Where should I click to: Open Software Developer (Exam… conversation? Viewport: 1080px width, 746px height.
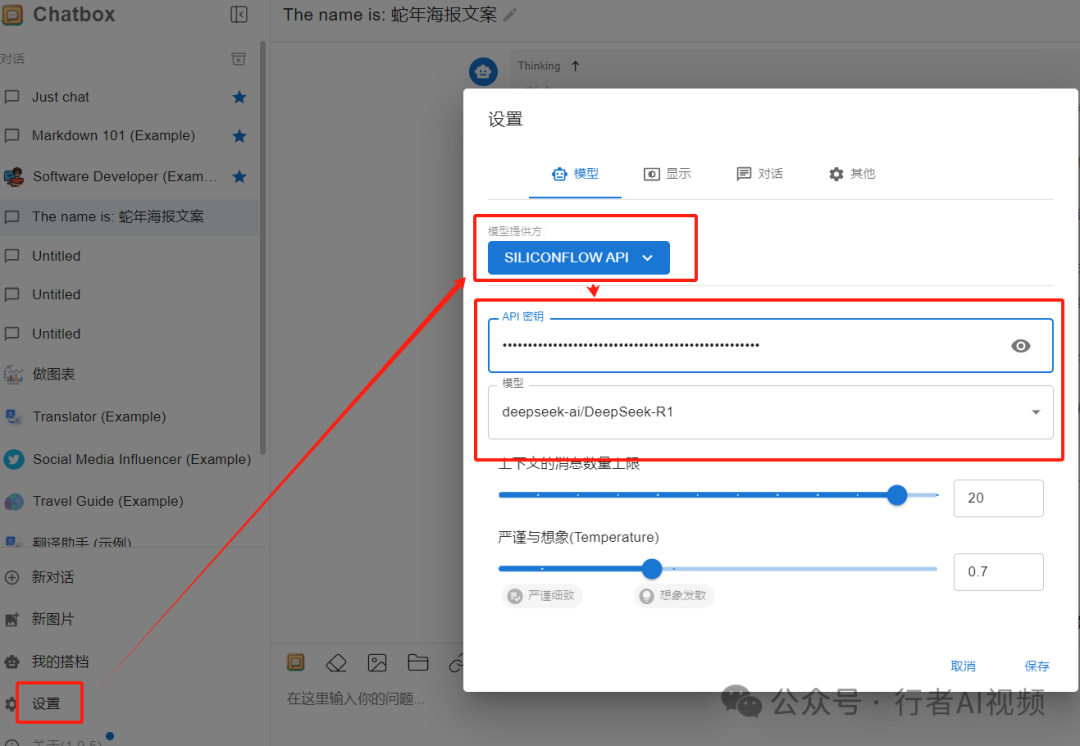click(x=129, y=176)
